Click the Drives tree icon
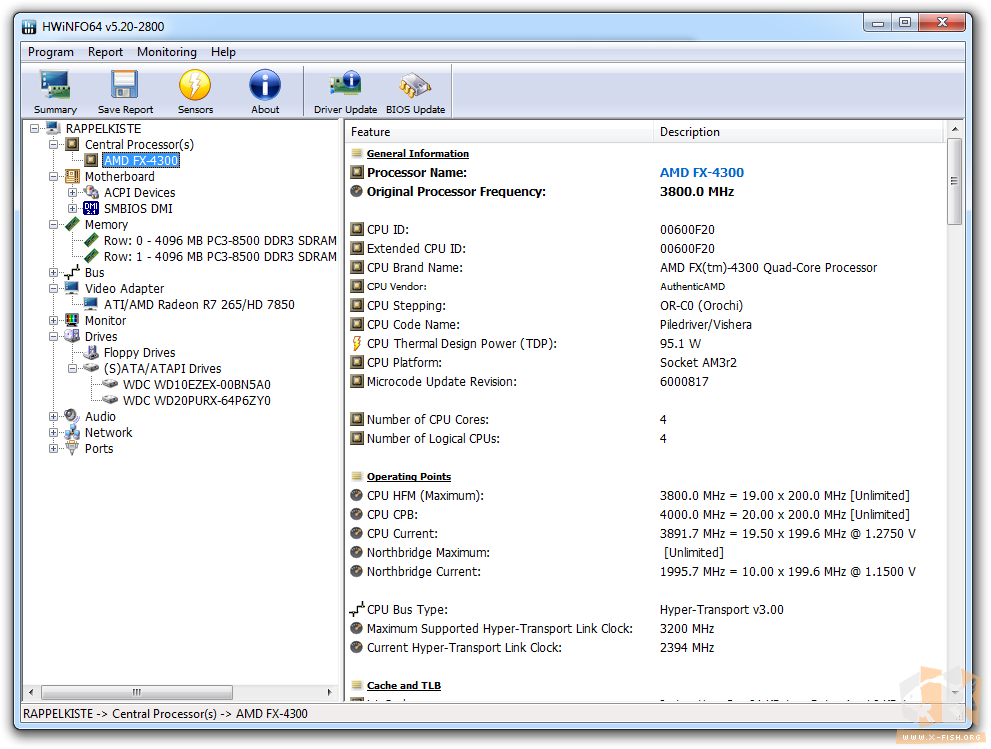The width and height of the screenshot is (991, 749). point(72,336)
